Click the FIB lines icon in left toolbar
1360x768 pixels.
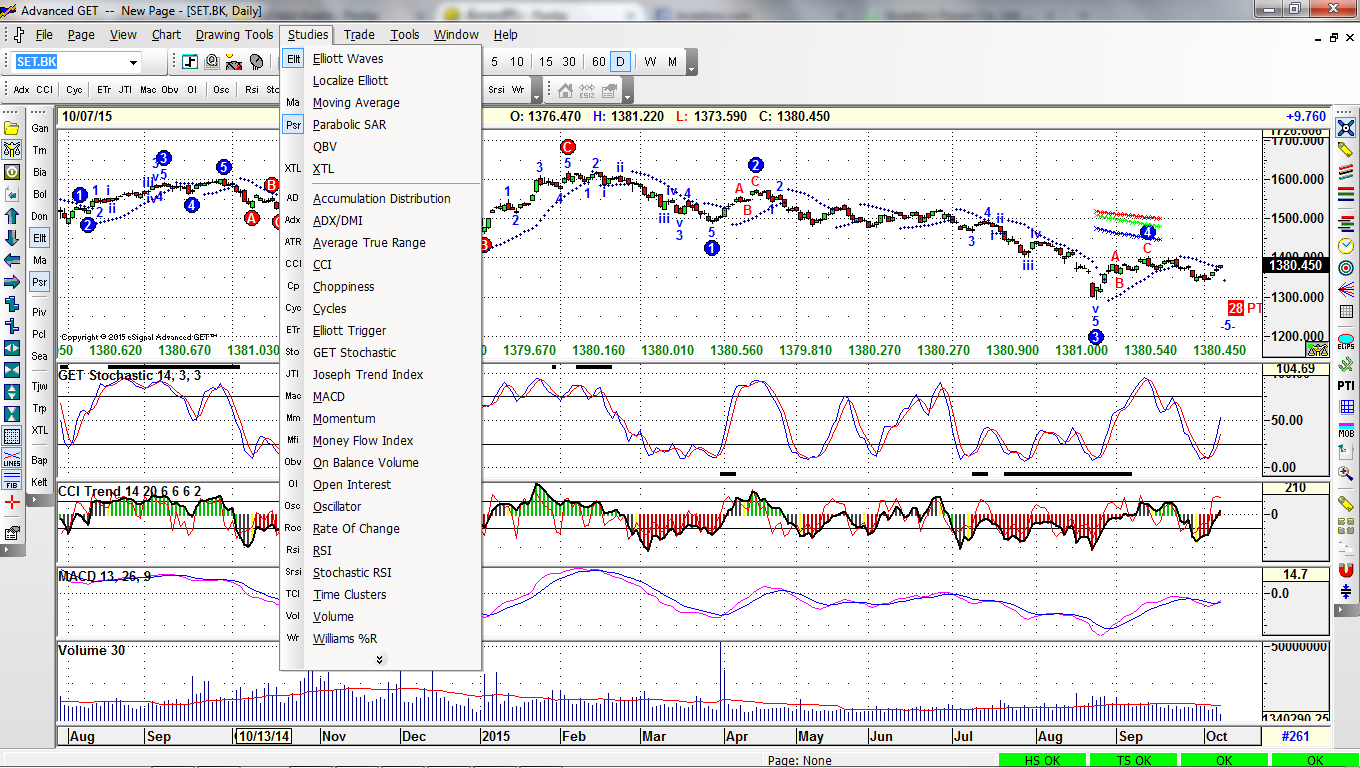tap(12, 480)
